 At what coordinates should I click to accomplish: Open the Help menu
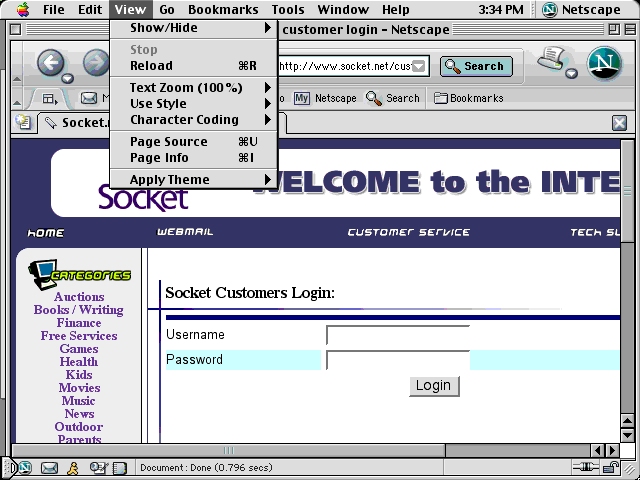click(x=396, y=9)
